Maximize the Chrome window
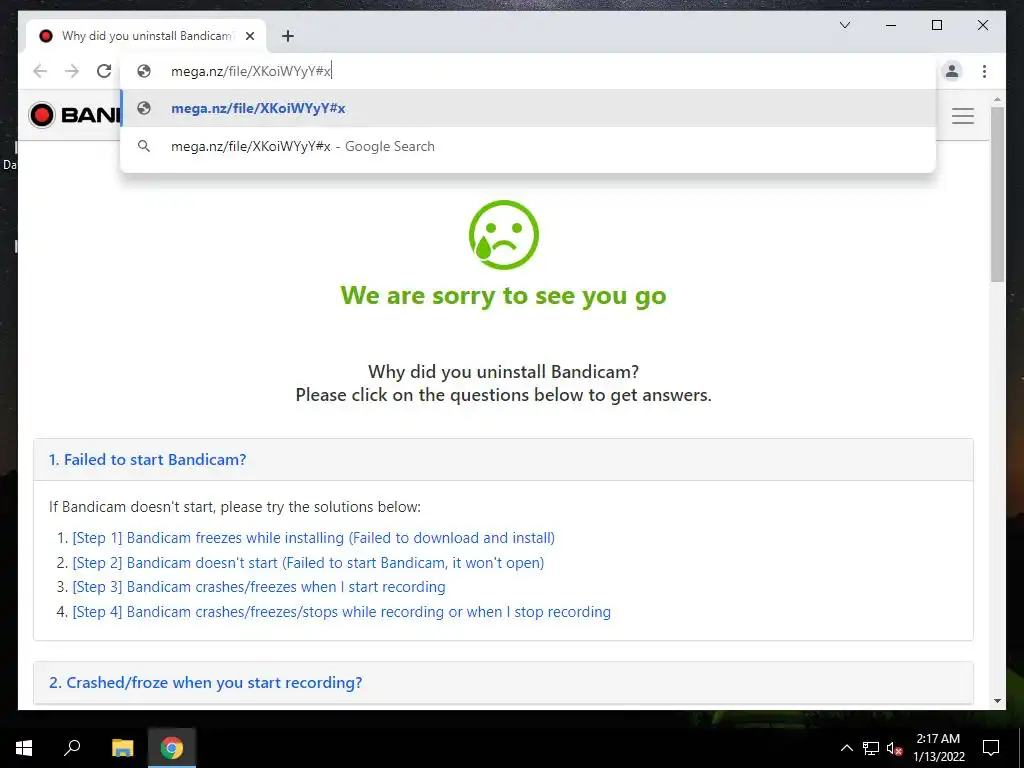This screenshot has height=768, width=1024. tap(936, 25)
